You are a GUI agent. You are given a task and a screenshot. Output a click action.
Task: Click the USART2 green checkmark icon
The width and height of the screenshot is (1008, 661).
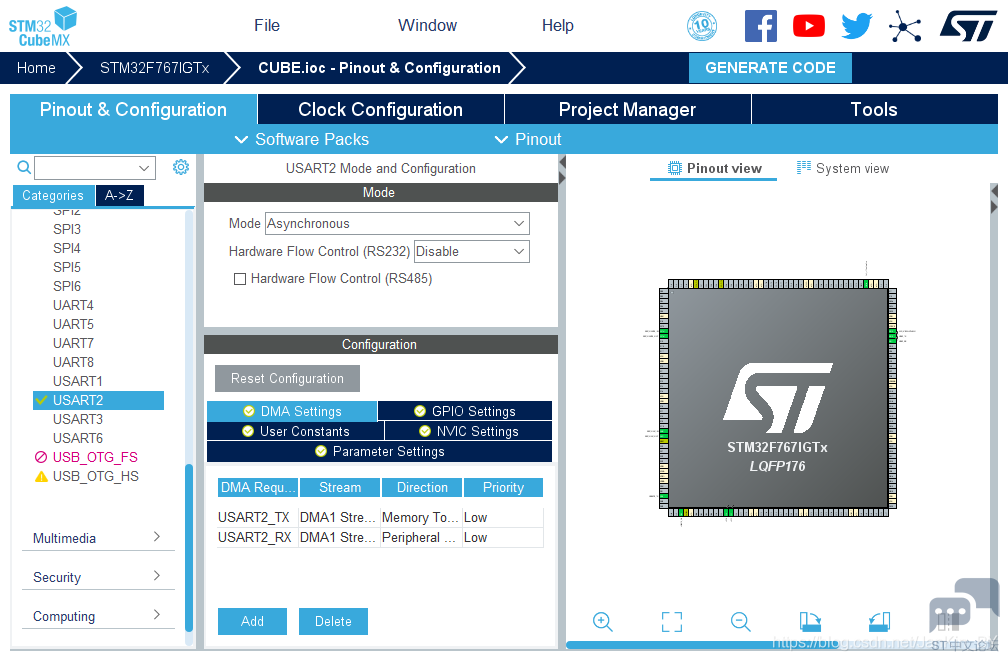[41, 400]
